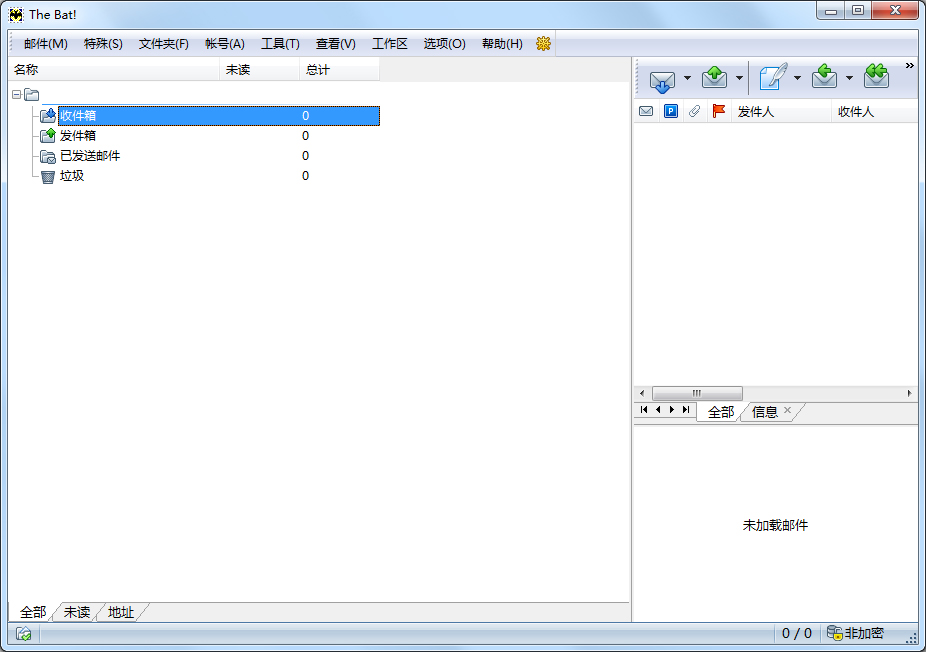Click the 发件箱 outbox folder icon

48,135
